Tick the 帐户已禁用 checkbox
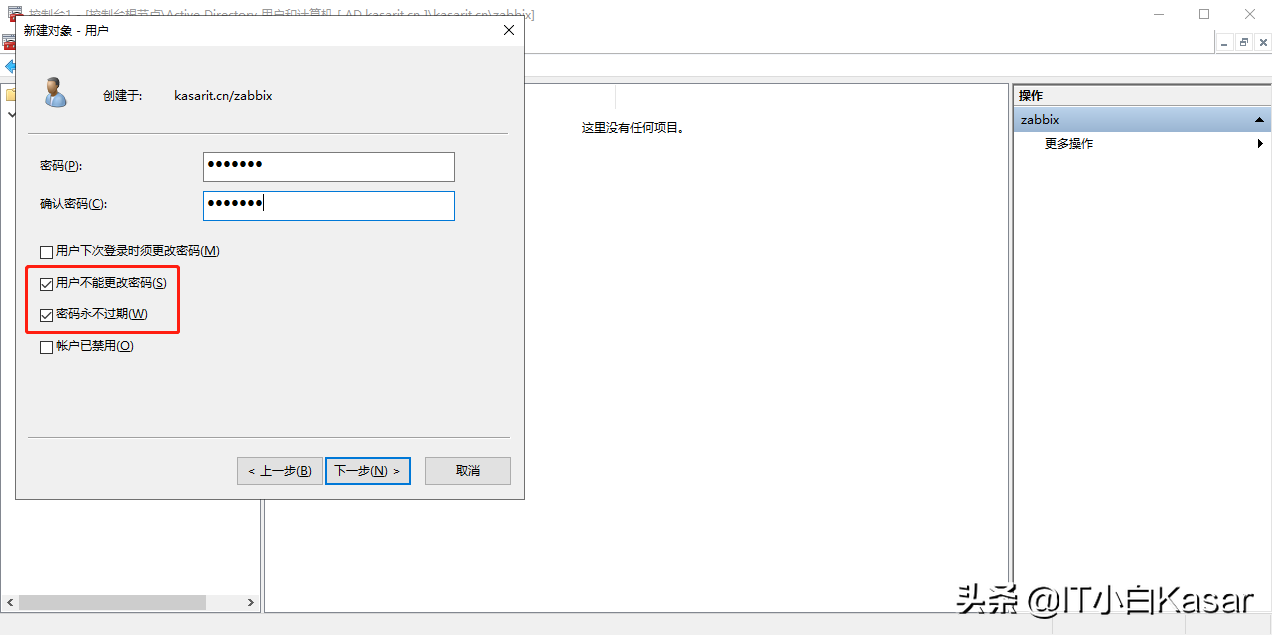1272x635 pixels. coord(46,347)
